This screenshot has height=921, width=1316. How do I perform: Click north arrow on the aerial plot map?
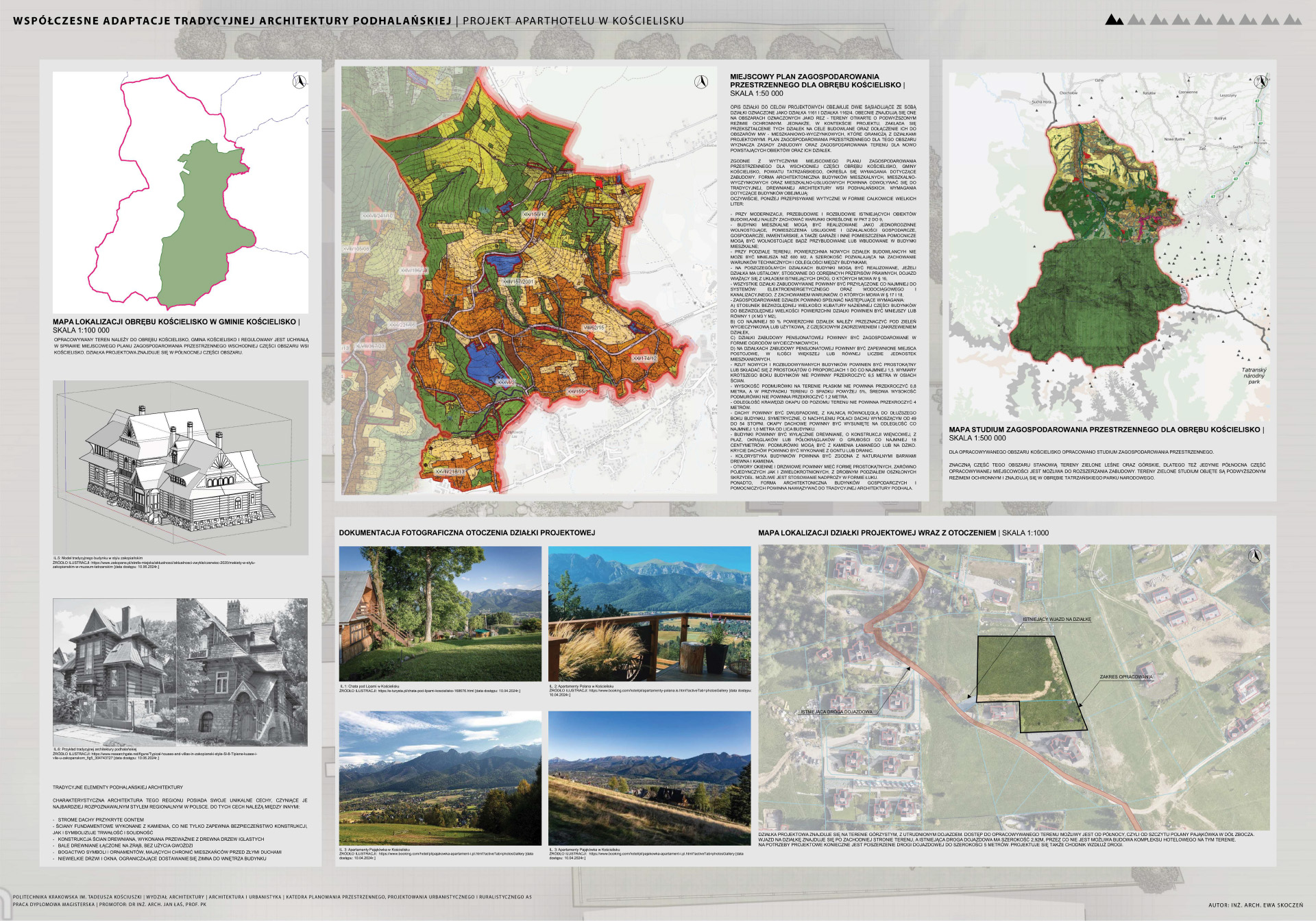tap(1254, 556)
